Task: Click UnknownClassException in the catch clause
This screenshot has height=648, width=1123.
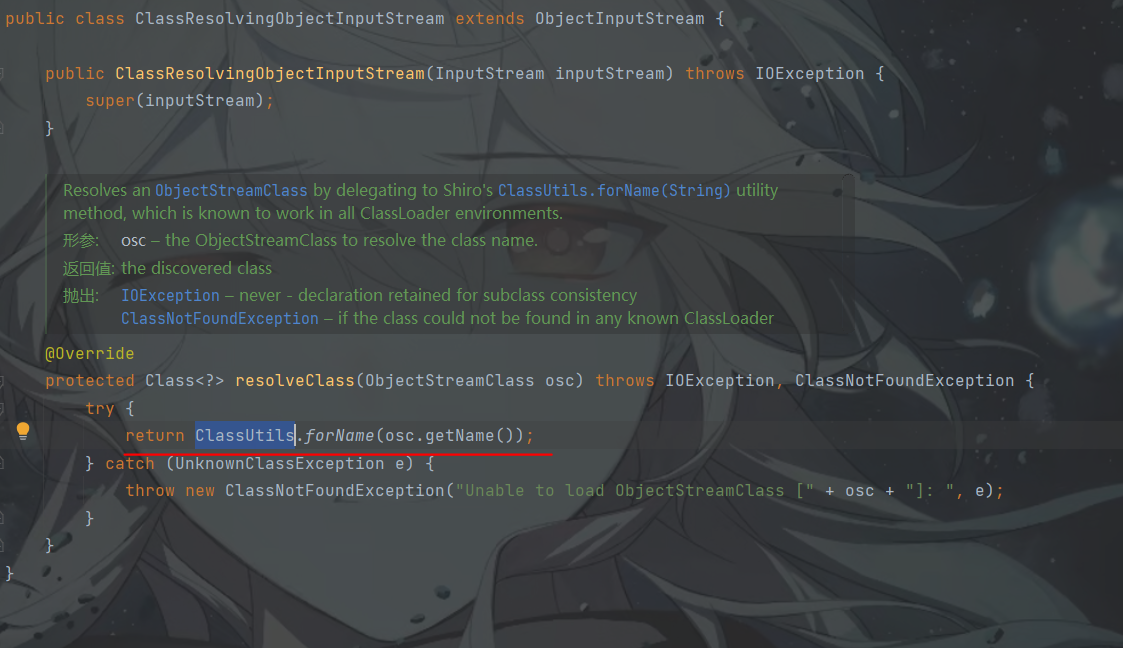Action: click(x=279, y=463)
